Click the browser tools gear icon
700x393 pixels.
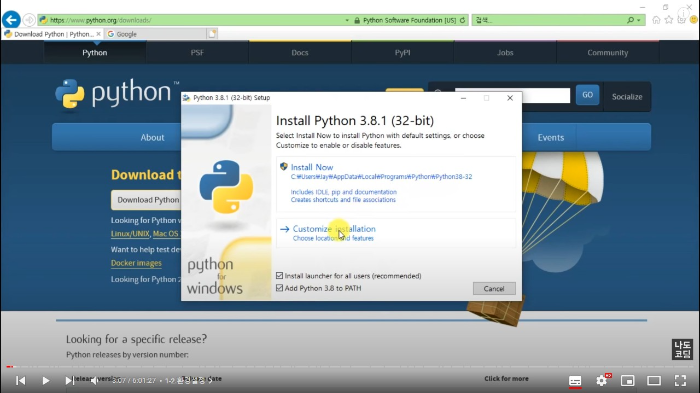point(681,20)
